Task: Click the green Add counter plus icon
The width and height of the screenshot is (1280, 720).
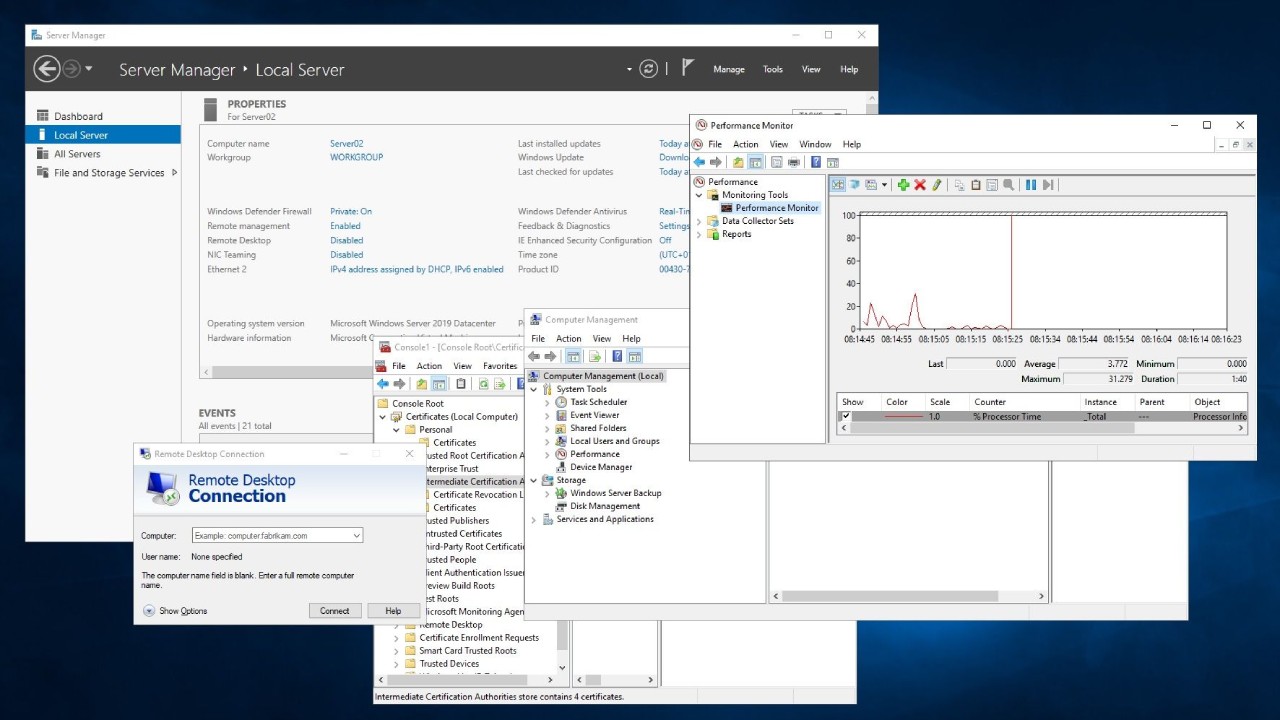Action: (903, 185)
